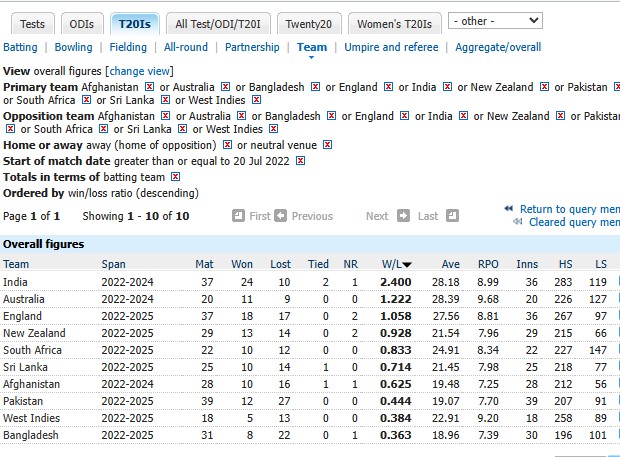Click the Pakistan team row name
Screen dimensions: 620x457
point(23,401)
